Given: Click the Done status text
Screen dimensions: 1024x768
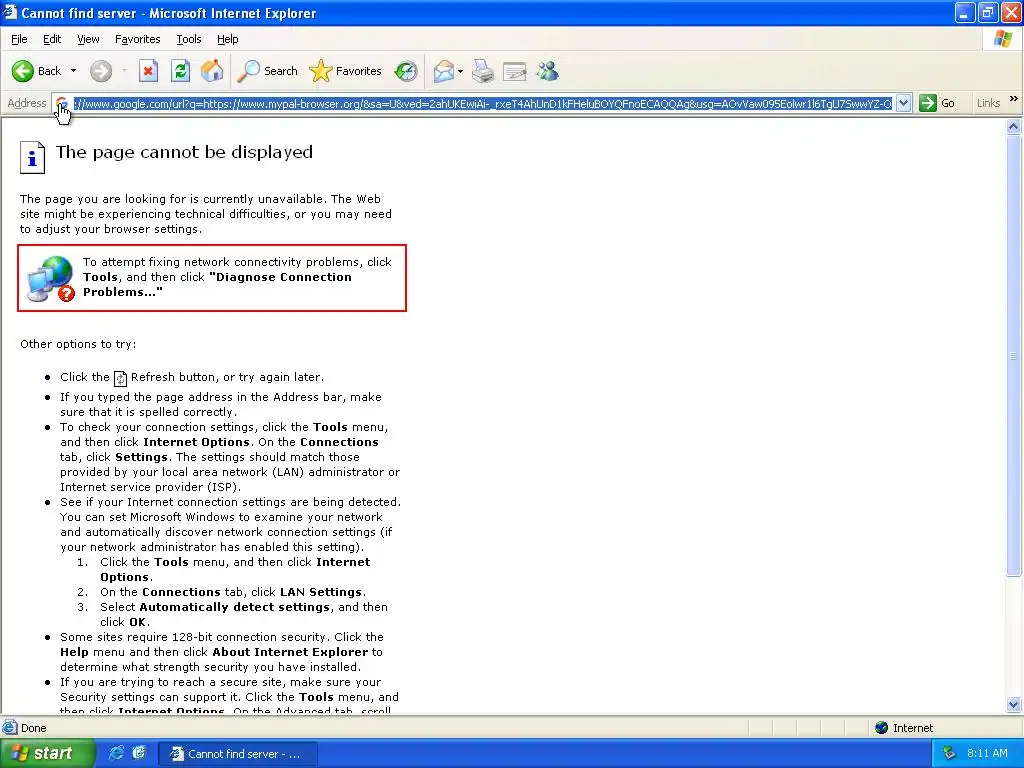Looking at the screenshot, I should (x=33, y=728).
